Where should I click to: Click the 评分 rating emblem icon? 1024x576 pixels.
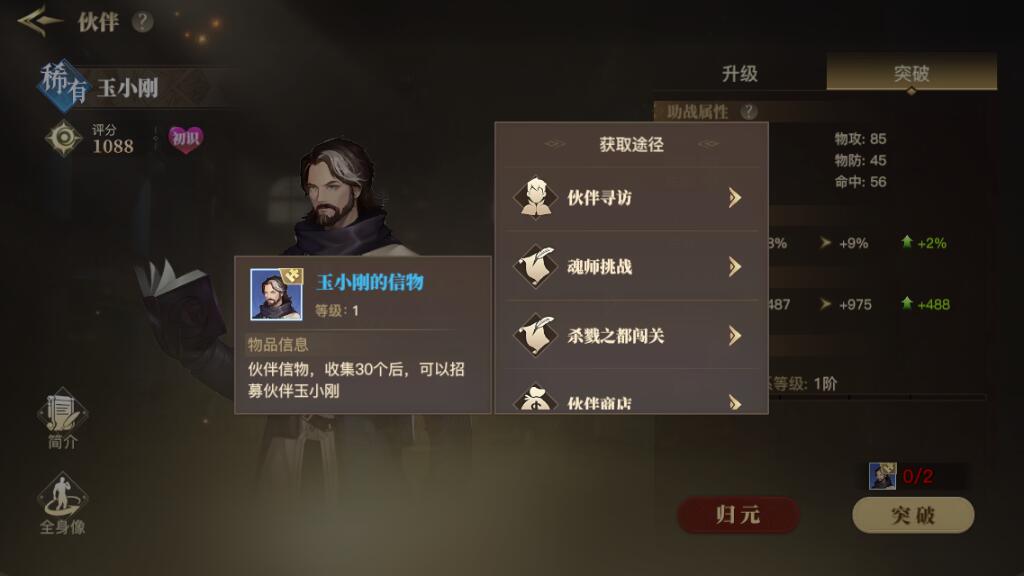[x=63, y=138]
